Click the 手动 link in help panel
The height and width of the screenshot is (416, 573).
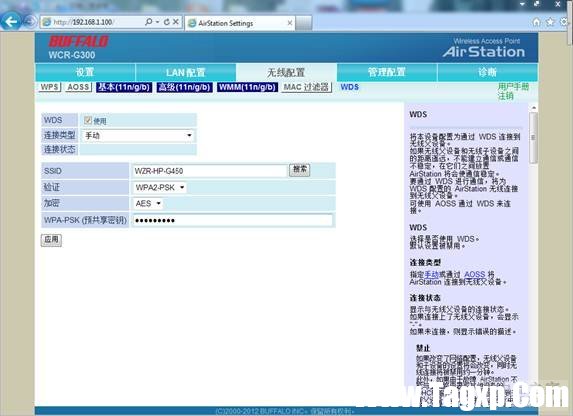[432, 274]
